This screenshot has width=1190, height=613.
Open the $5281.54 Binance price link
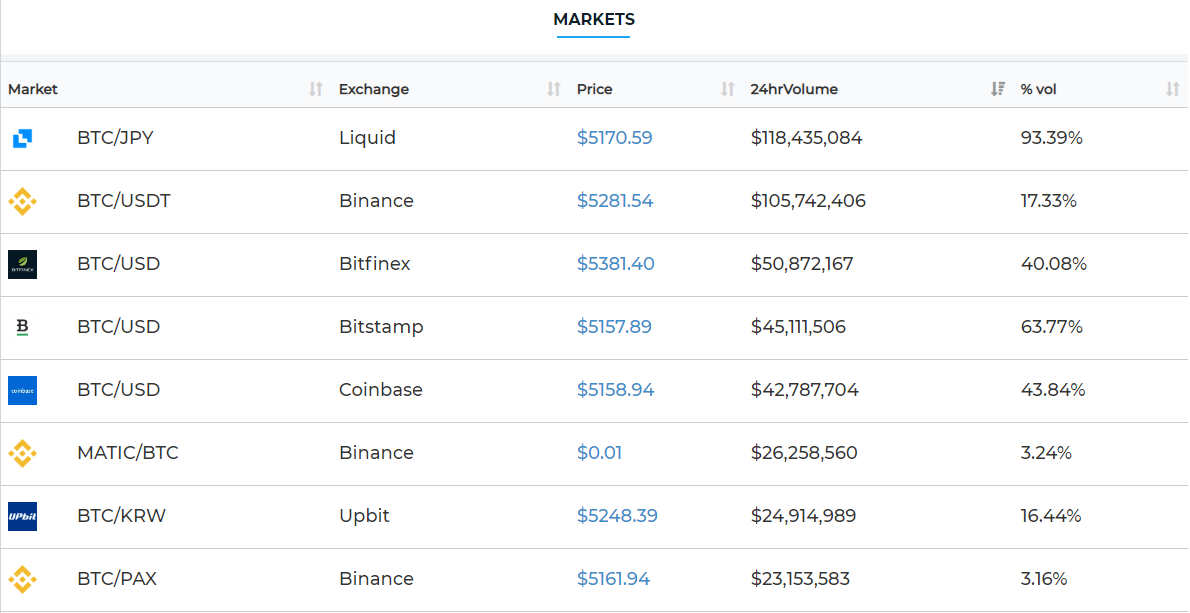coord(615,201)
